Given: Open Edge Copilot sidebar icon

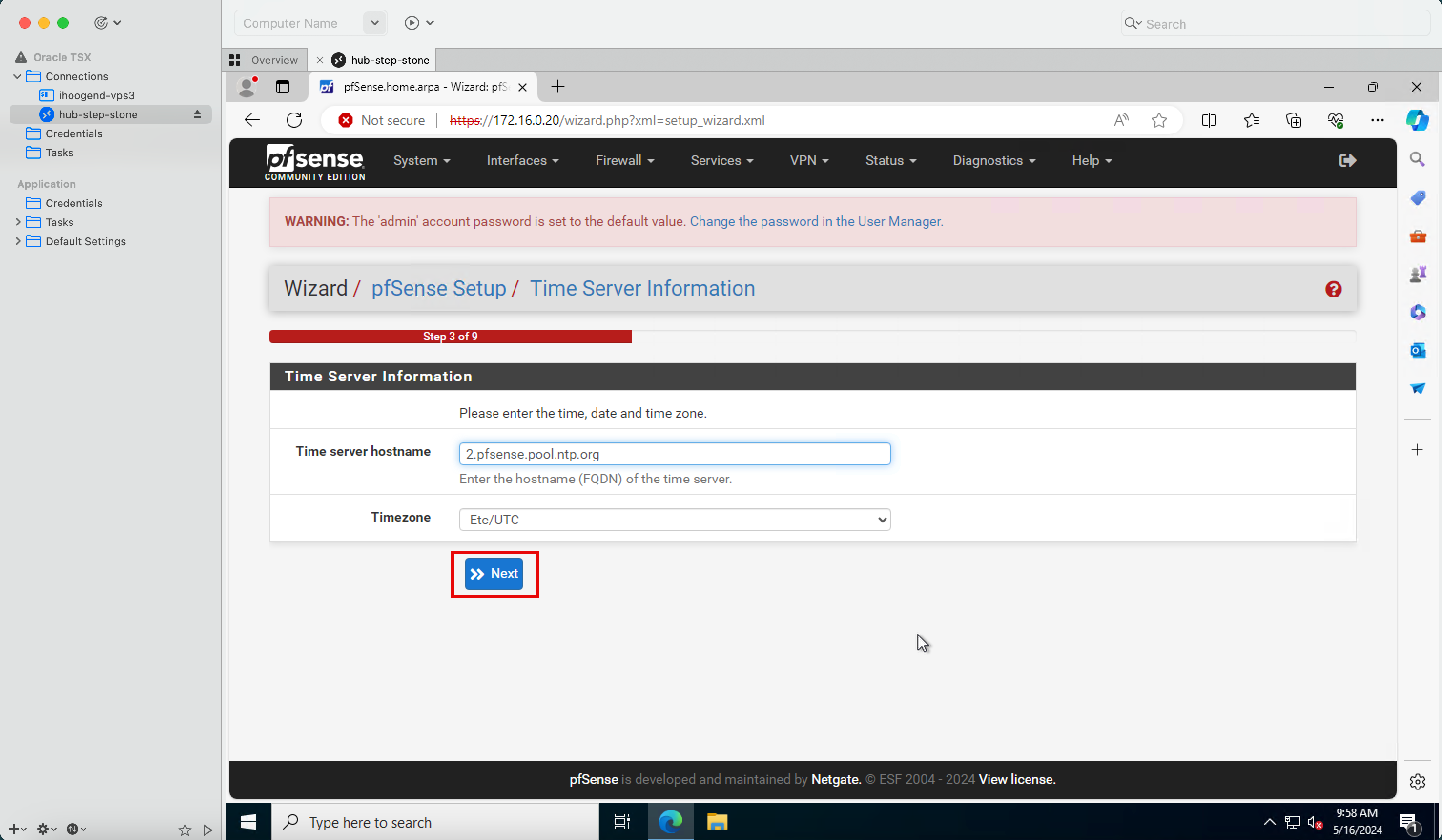Looking at the screenshot, I should coord(1417,120).
